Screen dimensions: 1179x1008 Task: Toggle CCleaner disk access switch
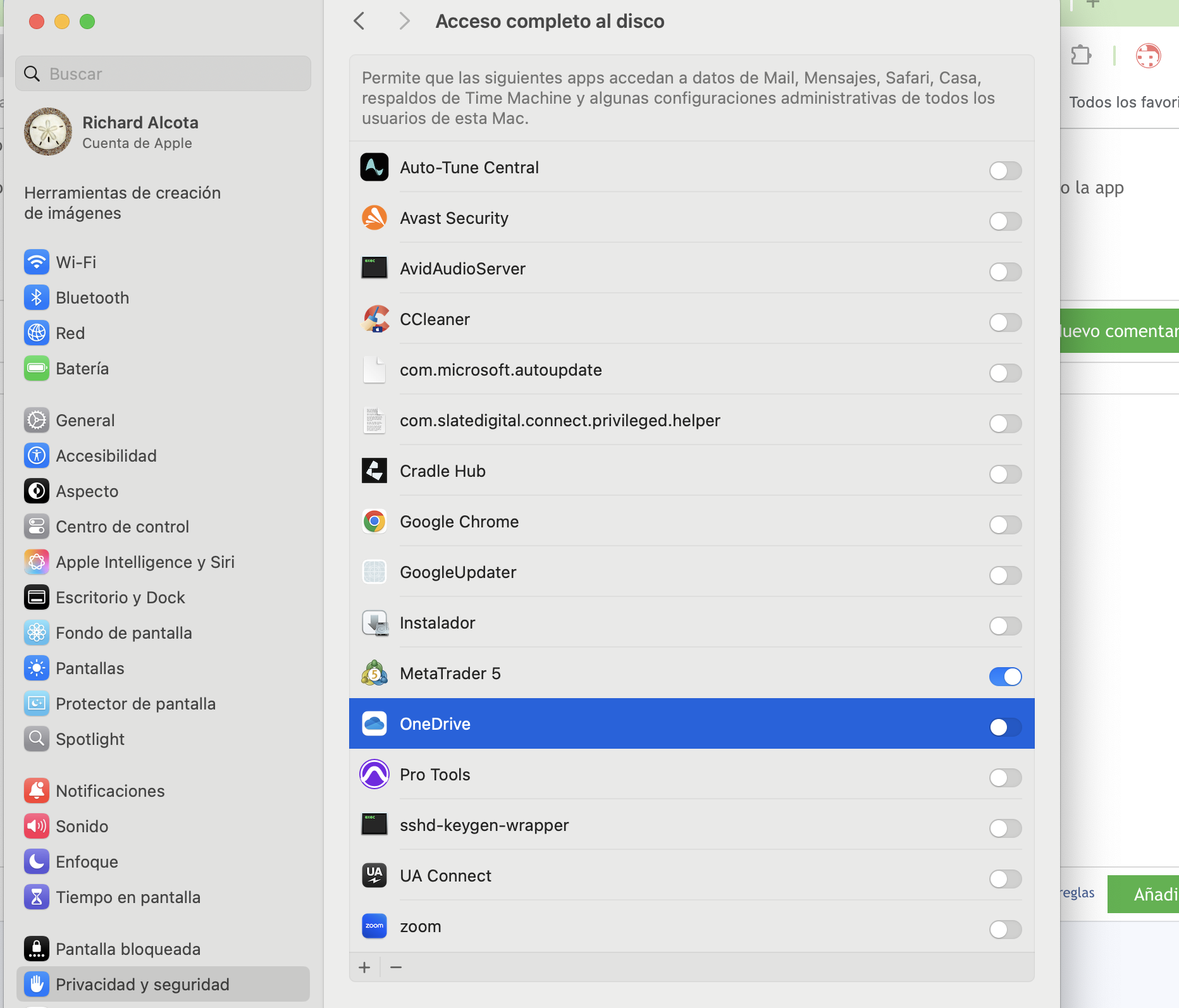[x=1005, y=323]
